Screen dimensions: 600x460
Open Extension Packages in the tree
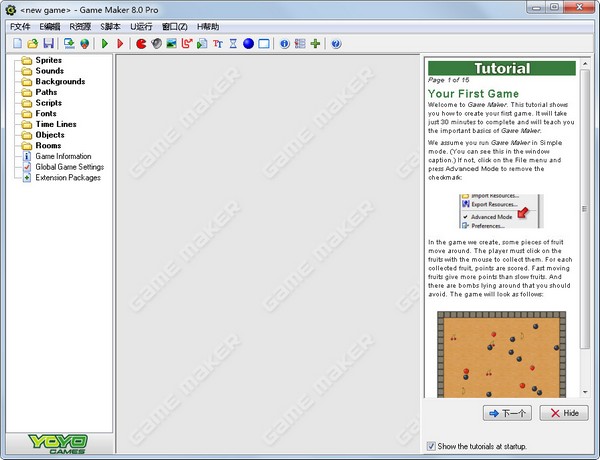pyautogui.click(x=68, y=178)
